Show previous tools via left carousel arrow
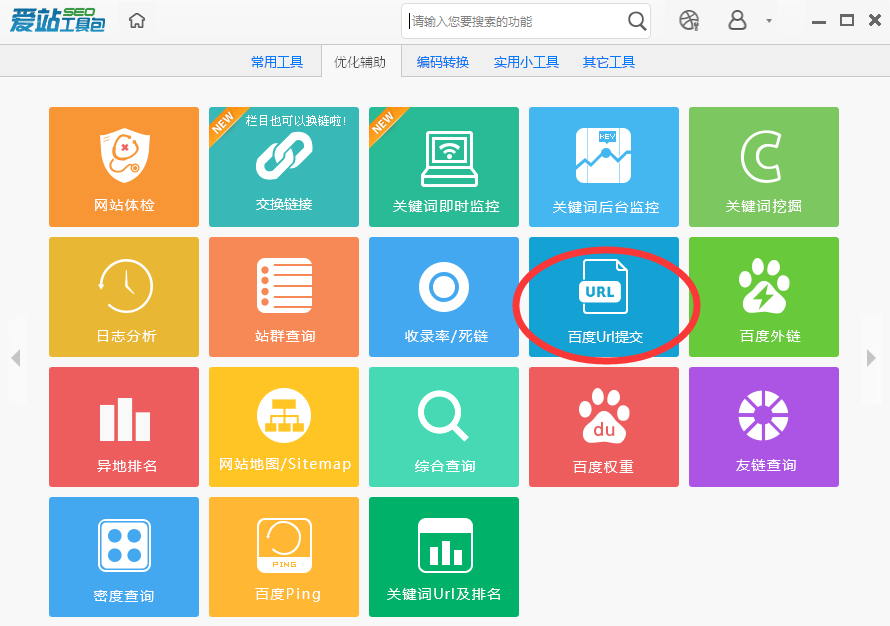This screenshot has width=890, height=626. pyautogui.click(x=17, y=358)
